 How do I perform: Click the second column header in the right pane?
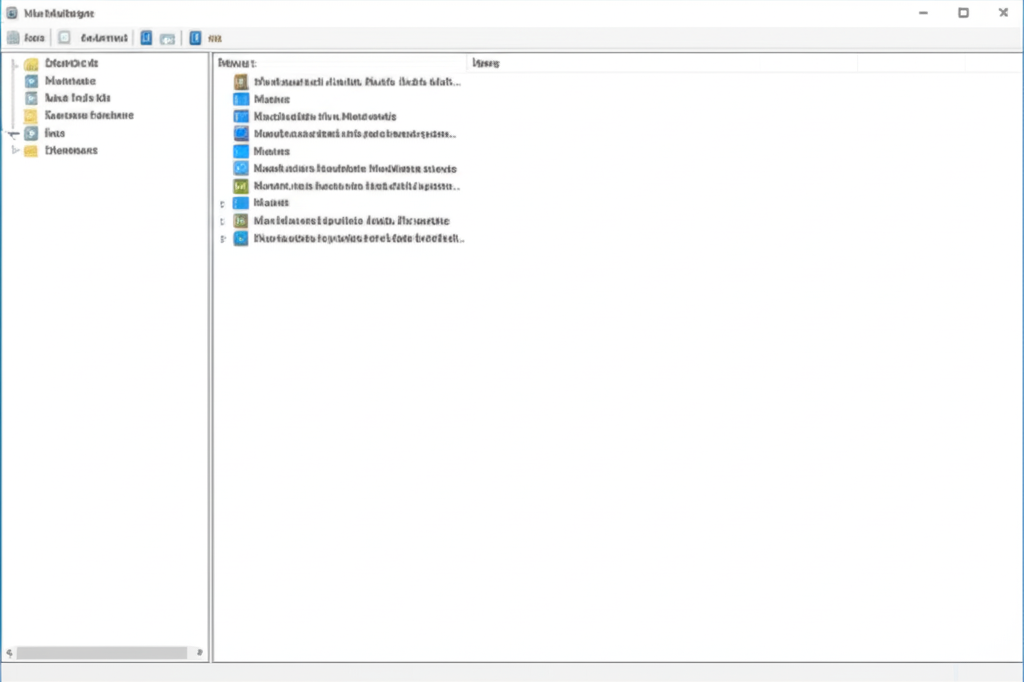pyautogui.click(x=662, y=63)
